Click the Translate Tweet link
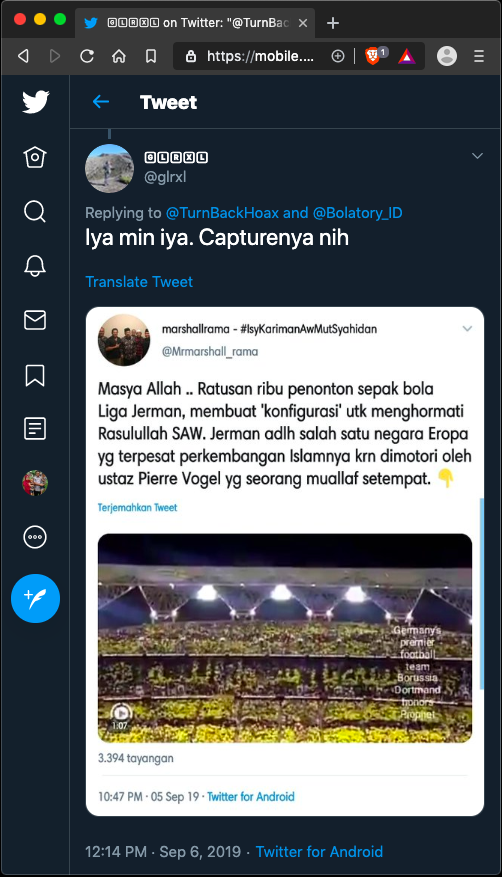502x877 pixels. [139, 281]
